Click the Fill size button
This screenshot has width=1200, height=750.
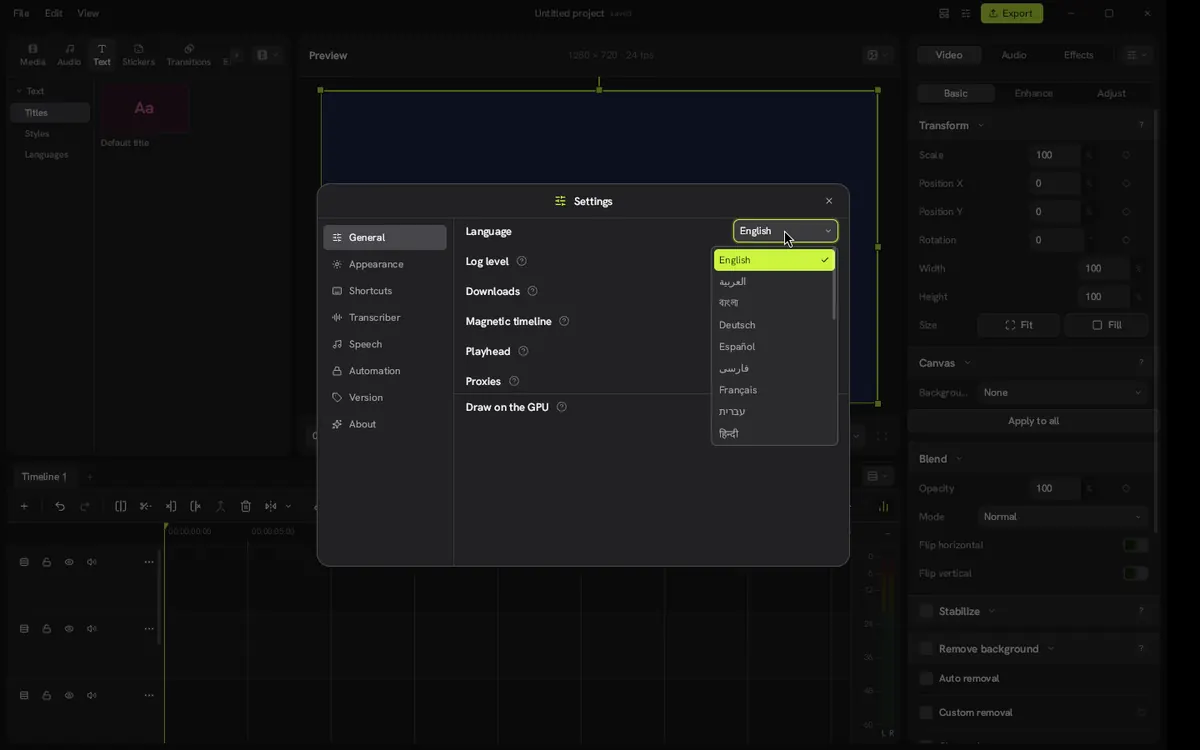tap(1106, 325)
